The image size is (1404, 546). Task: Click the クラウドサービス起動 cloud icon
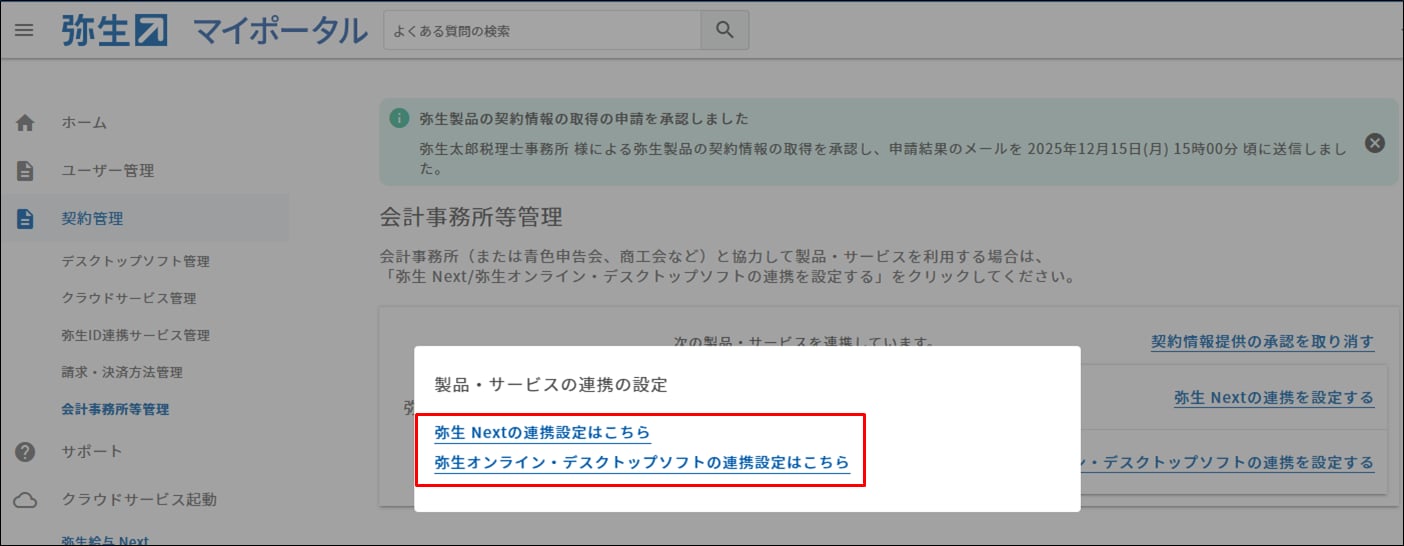25,500
